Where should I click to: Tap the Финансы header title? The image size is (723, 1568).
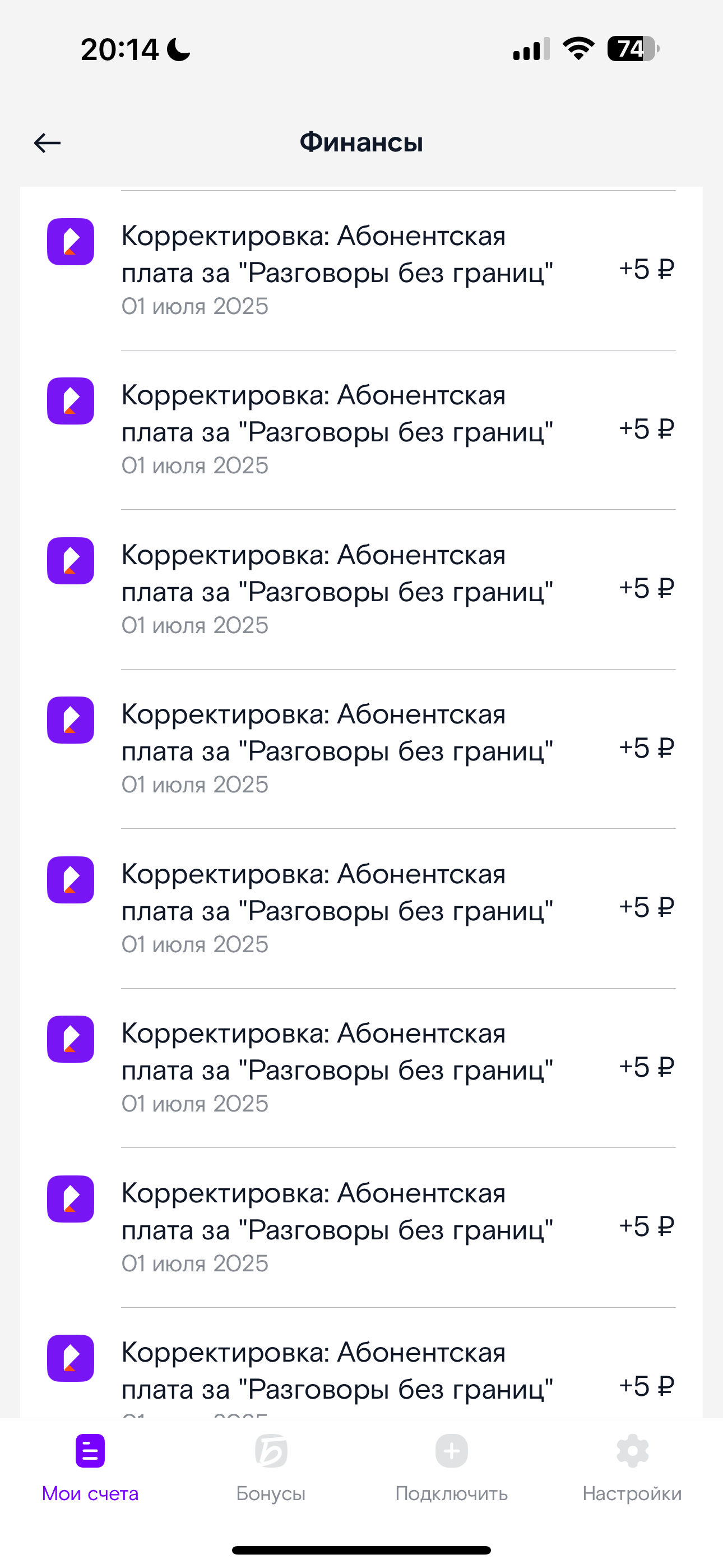(x=361, y=142)
